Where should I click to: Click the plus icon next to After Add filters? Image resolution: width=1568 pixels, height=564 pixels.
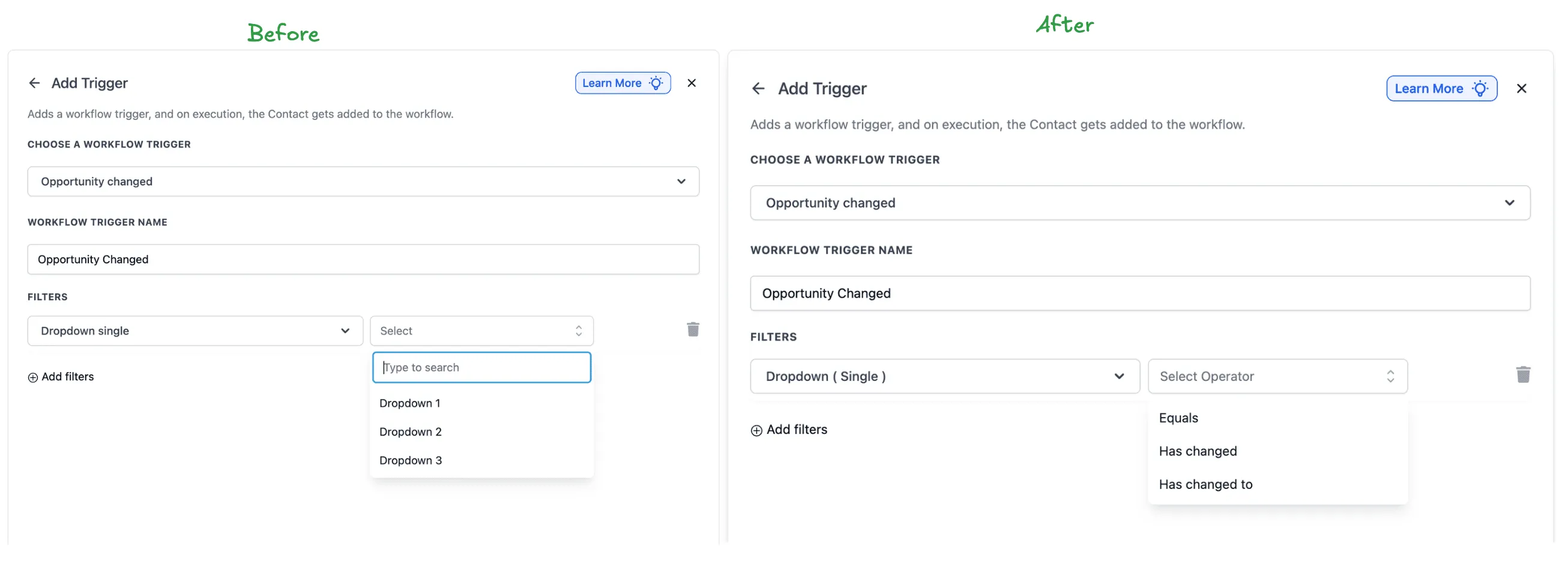(756, 430)
